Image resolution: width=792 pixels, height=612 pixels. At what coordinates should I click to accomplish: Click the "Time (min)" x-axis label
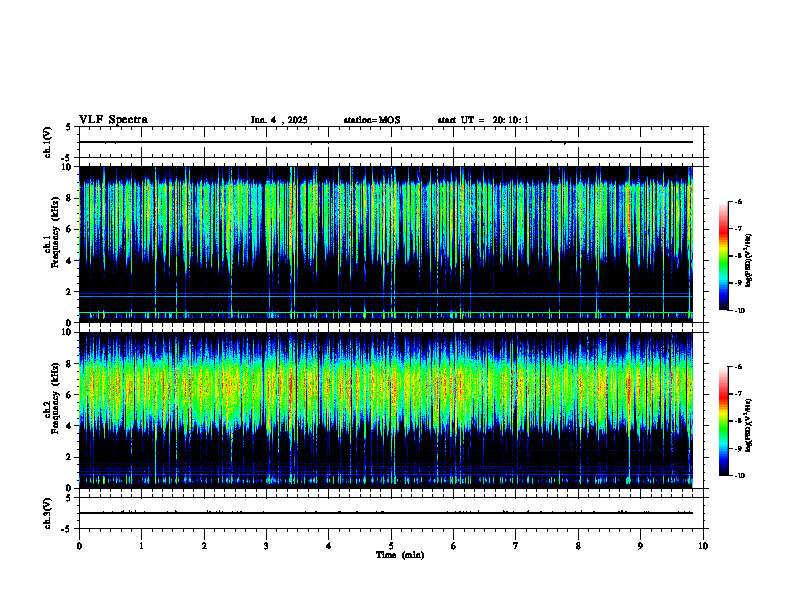tap(400, 555)
